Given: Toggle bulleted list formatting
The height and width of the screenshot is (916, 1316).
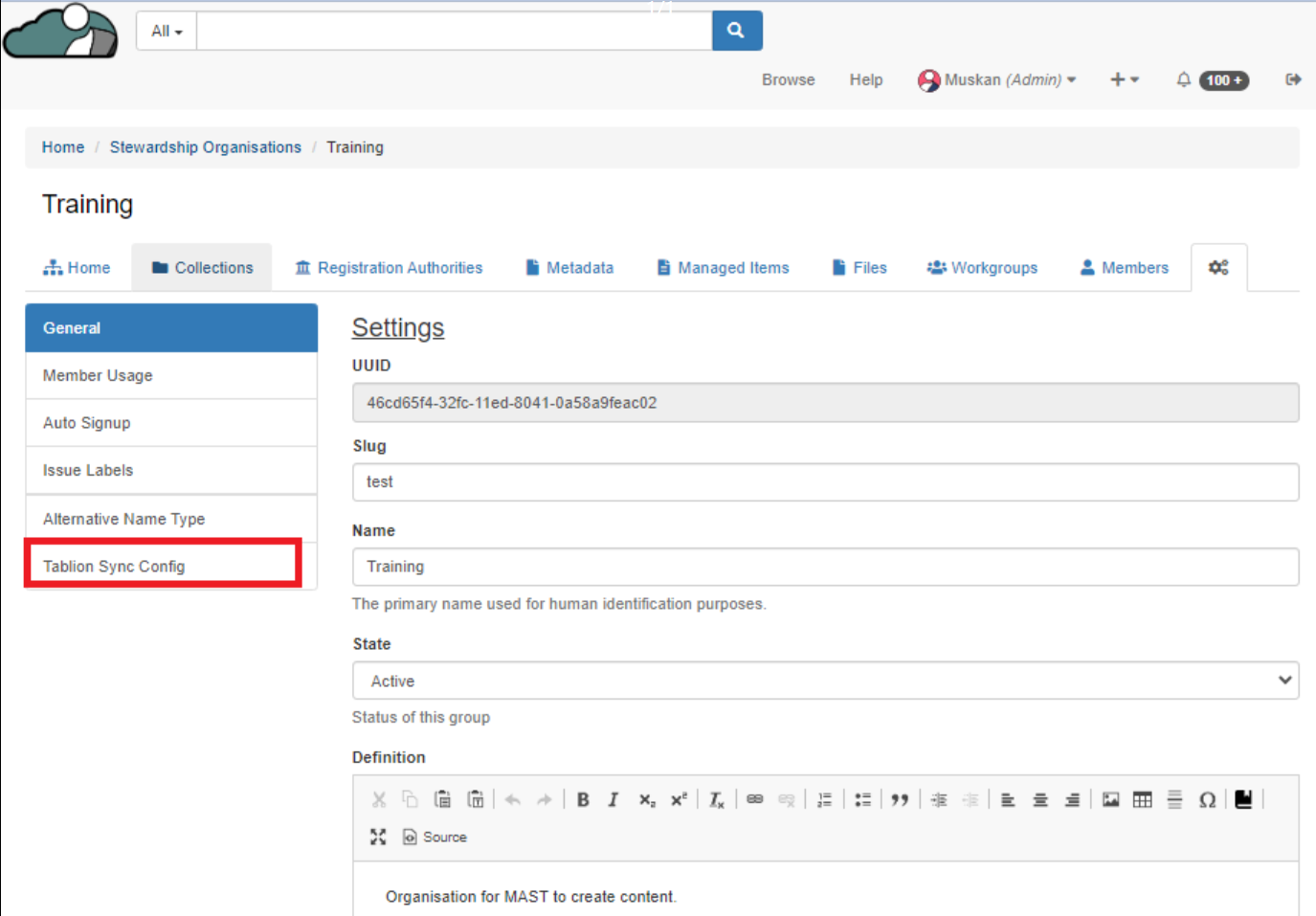Looking at the screenshot, I should pyautogui.click(x=862, y=800).
